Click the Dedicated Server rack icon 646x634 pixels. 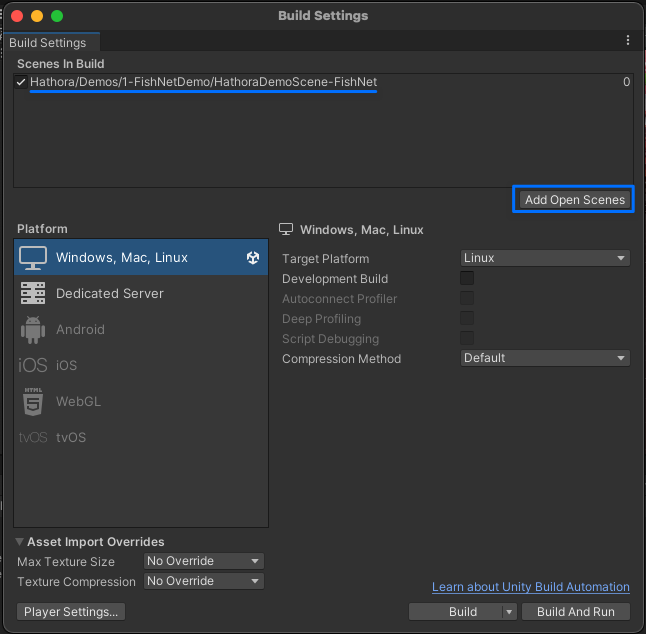(x=33, y=293)
